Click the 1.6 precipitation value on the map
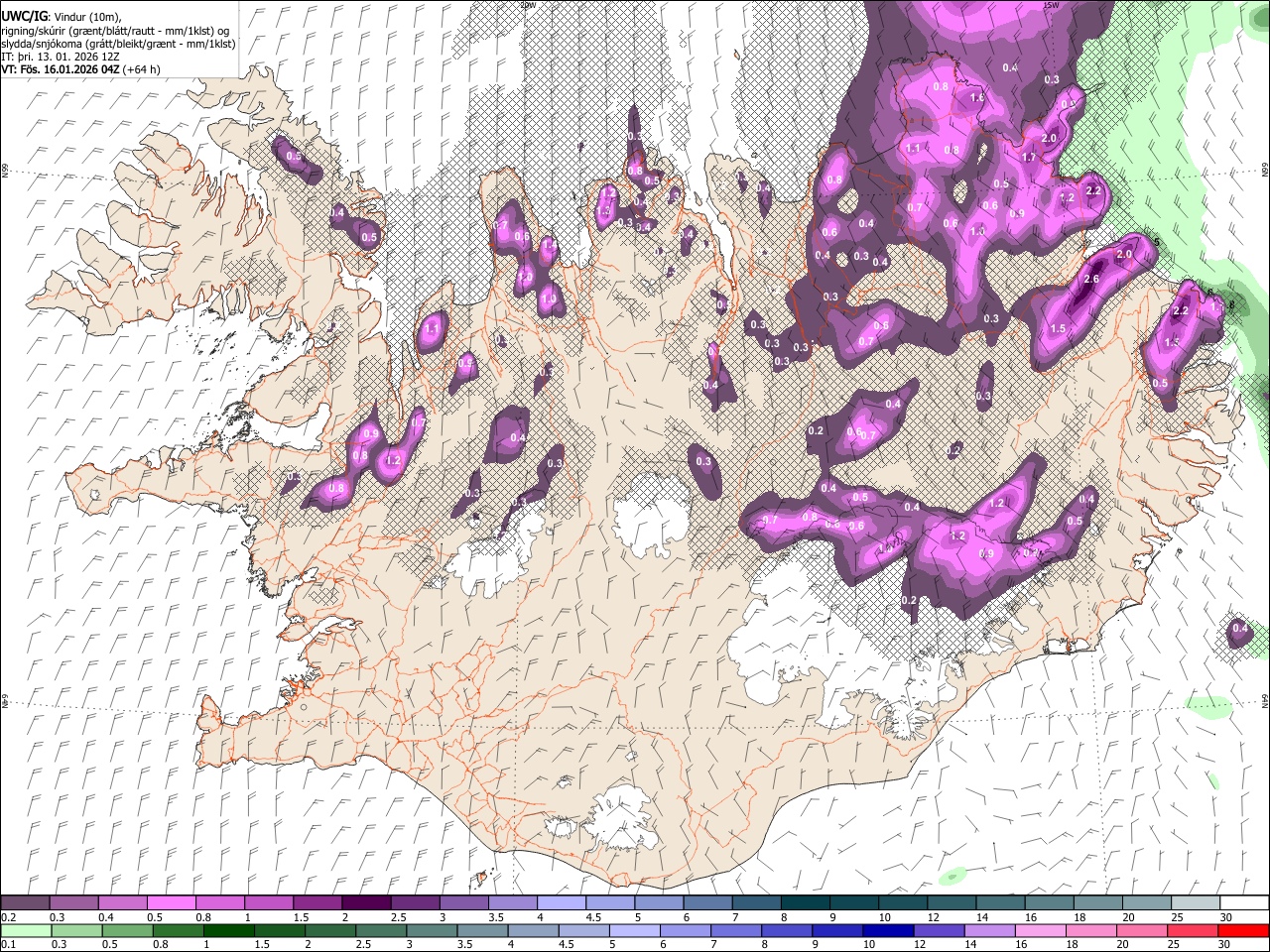The image size is (1270, 952). 977,98
